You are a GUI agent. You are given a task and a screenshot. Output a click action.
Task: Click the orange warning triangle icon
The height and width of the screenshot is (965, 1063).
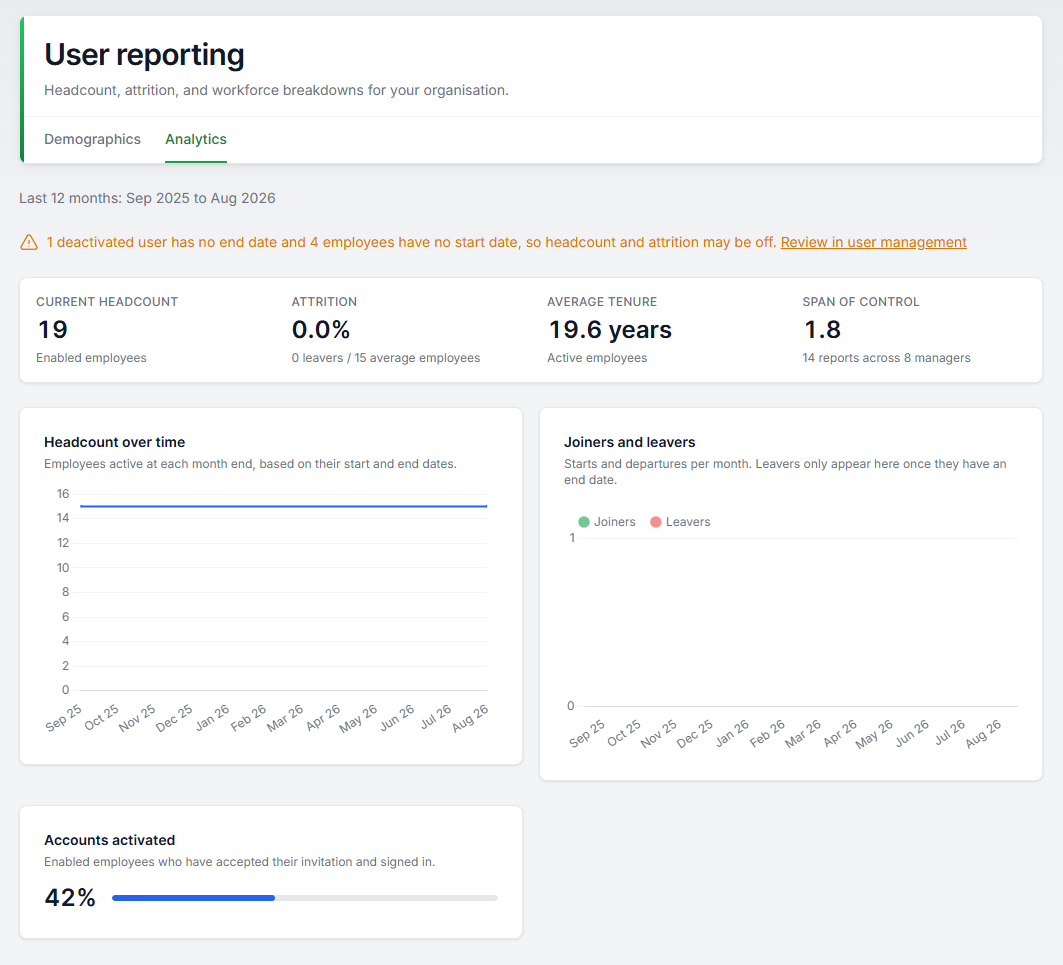[29, 242]
